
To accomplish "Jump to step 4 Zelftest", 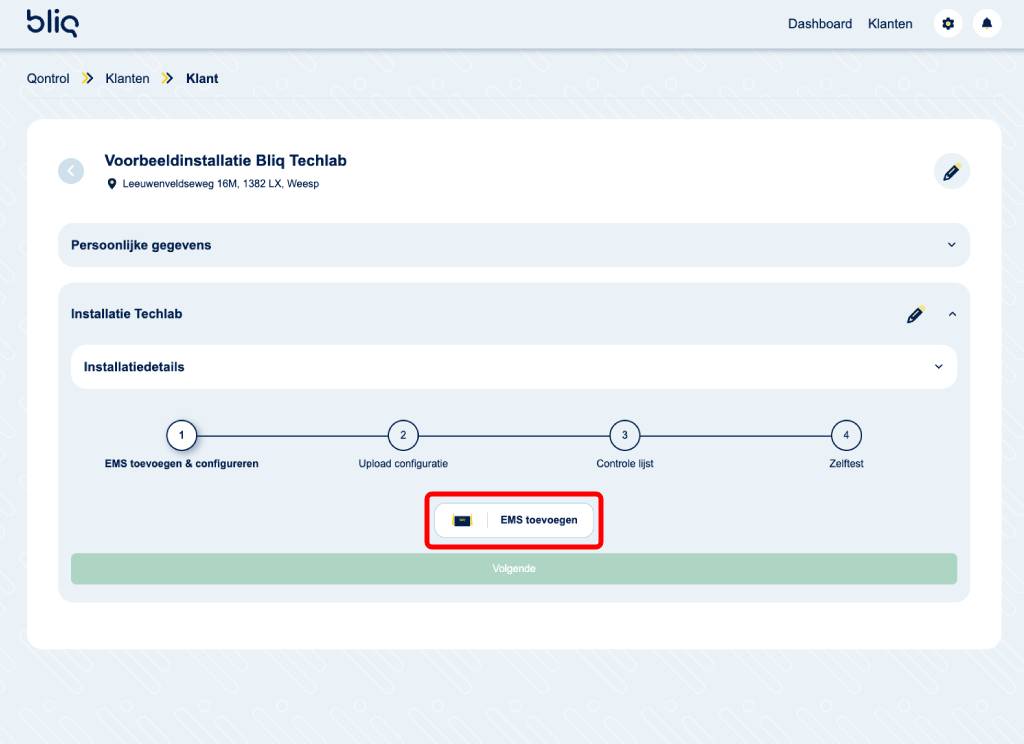I will [846, 435].
